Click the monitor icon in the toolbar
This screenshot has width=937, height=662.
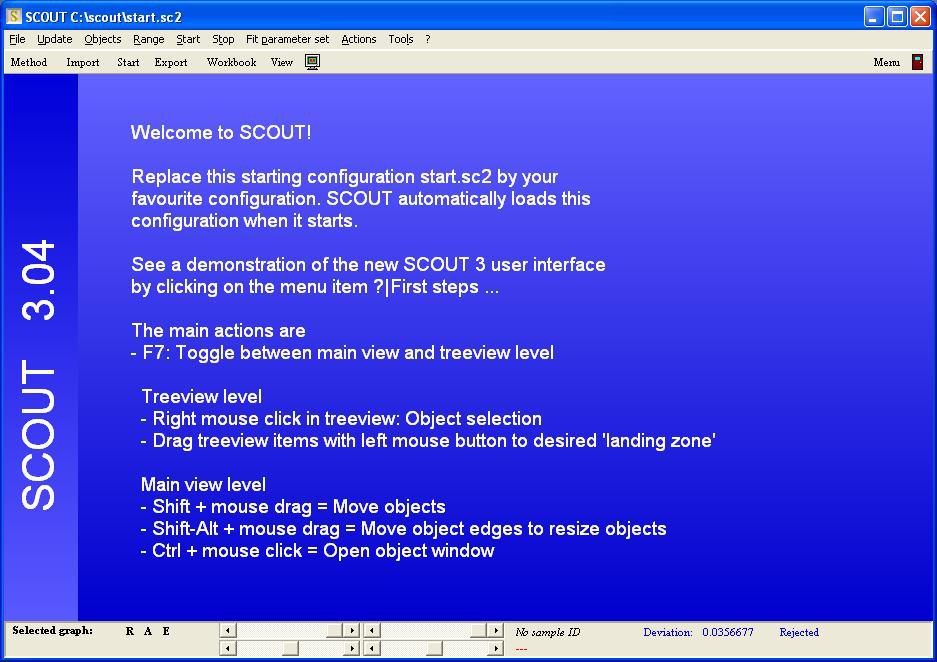tap(312, 62)
